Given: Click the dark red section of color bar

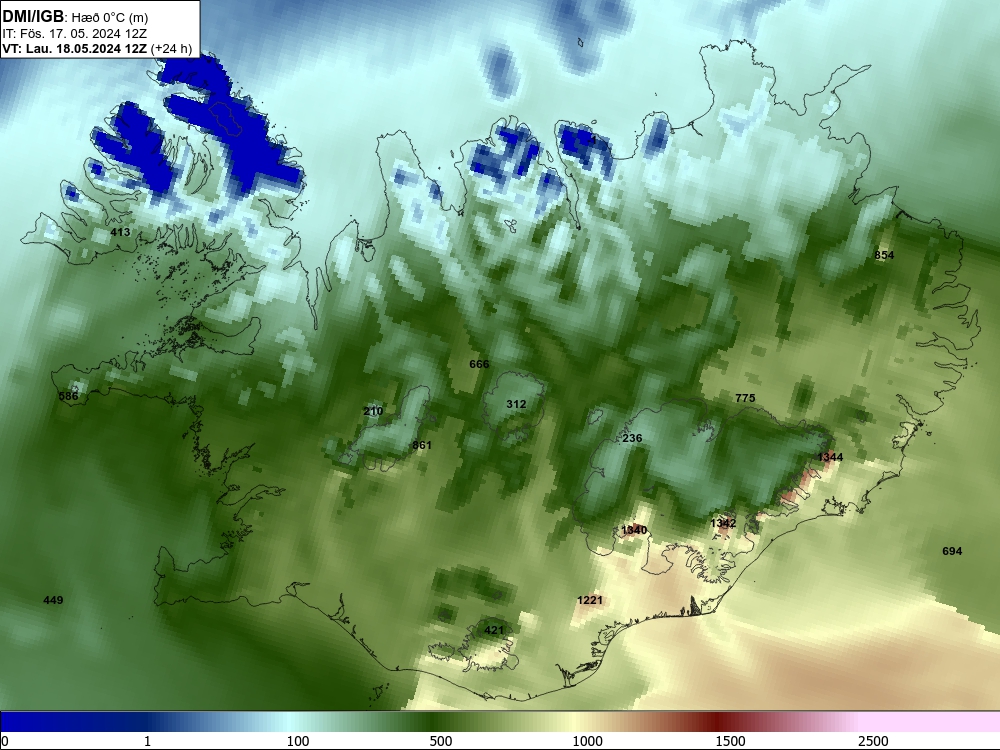Looking at the screenshot, I should click(x=717, y=722).
